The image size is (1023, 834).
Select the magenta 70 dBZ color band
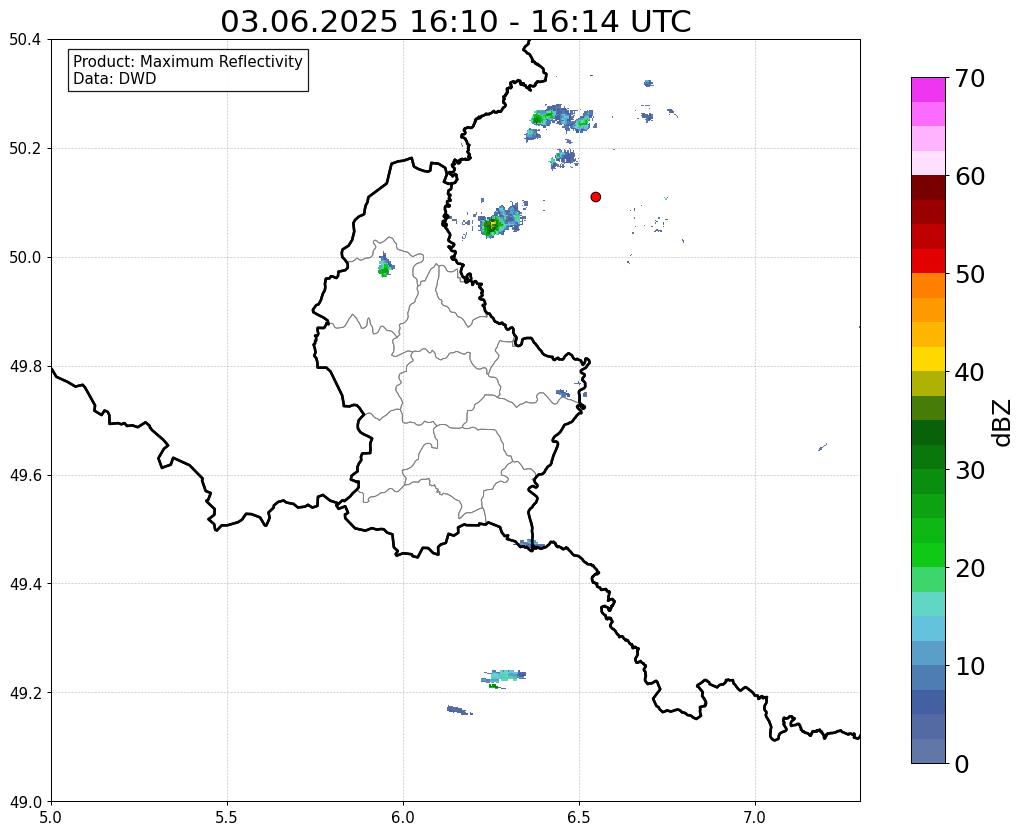point(928,89)
